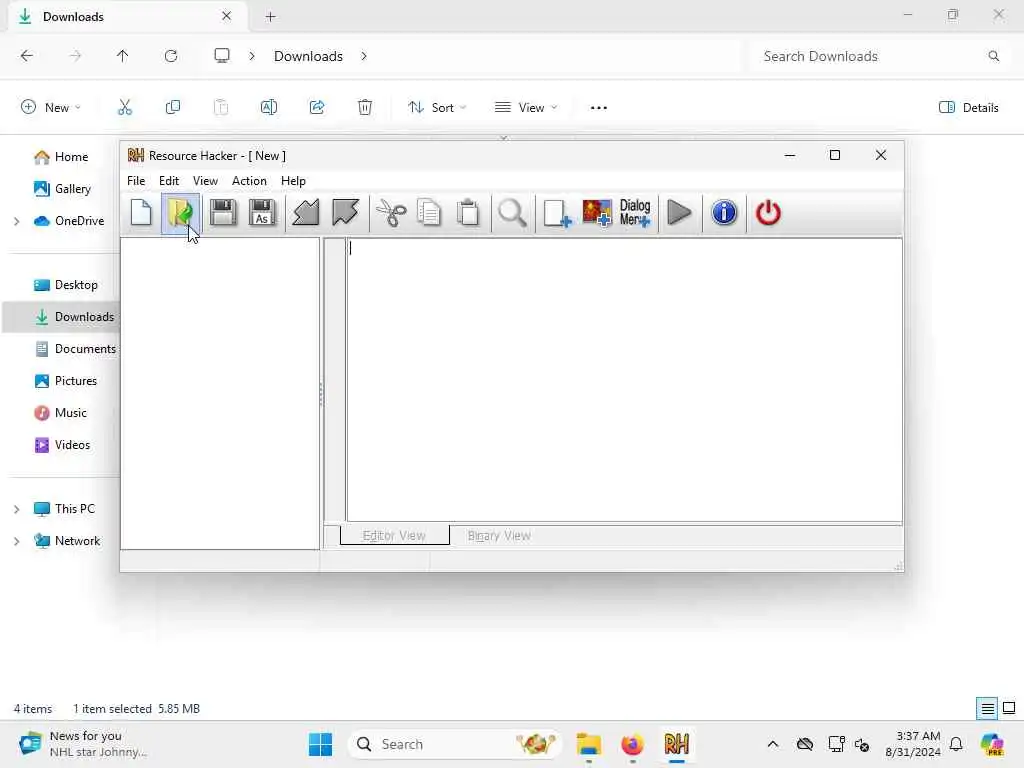Switch to details list view layout

(x=987, y=709)
